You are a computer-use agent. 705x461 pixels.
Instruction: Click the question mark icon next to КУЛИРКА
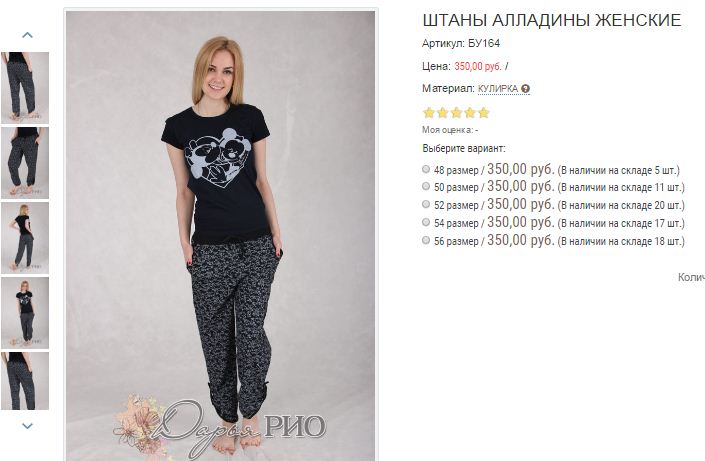click(x=526, y=89)
